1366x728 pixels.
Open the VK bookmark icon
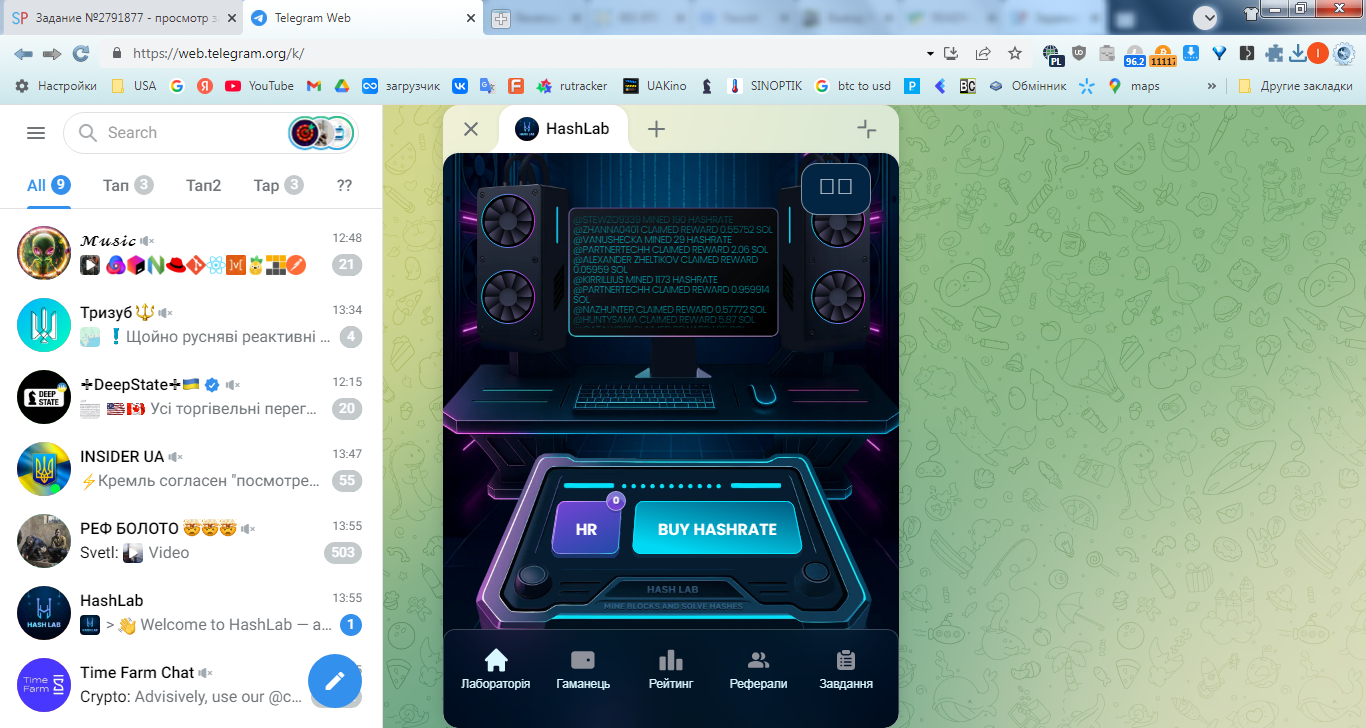460,86
